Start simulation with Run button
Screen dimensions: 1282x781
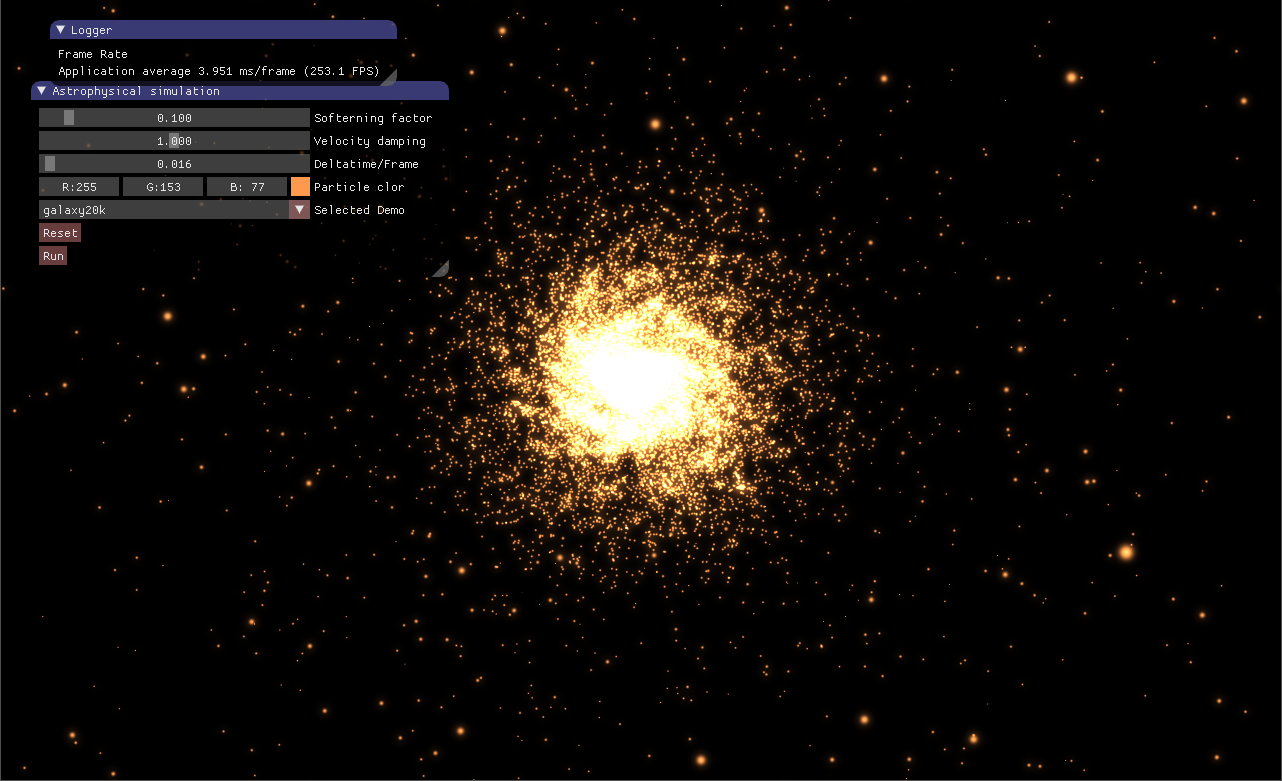53,255
